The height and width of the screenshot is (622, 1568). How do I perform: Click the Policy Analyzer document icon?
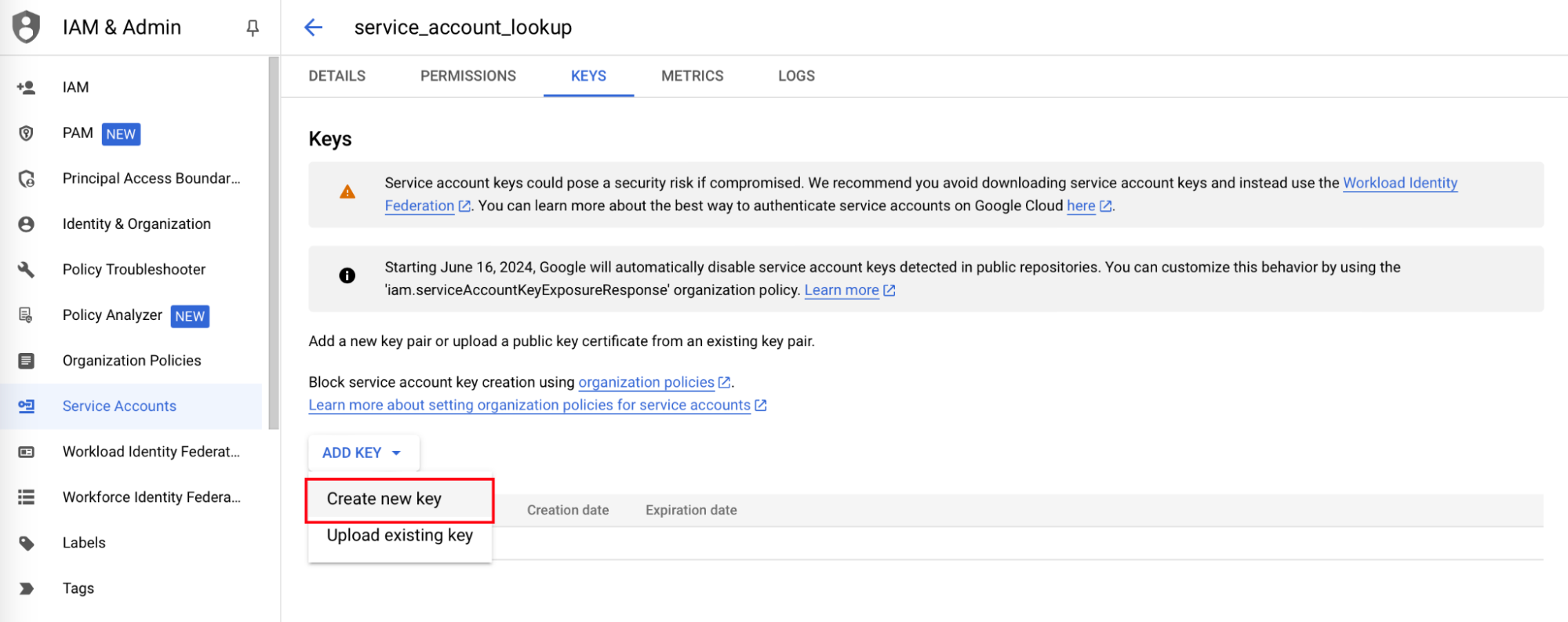[26, 315]
